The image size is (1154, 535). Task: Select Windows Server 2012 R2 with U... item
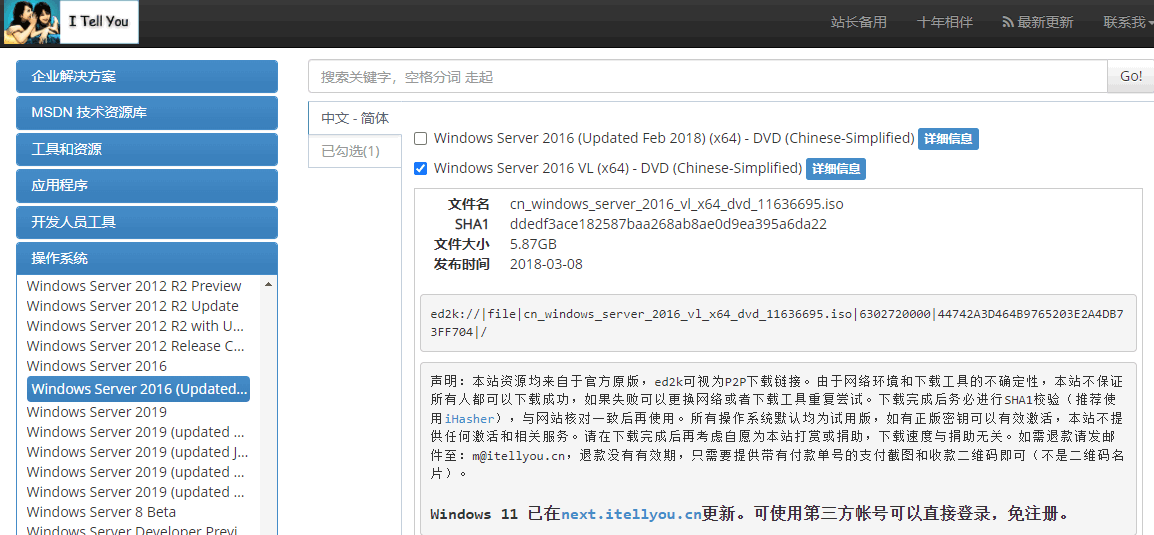135,326
